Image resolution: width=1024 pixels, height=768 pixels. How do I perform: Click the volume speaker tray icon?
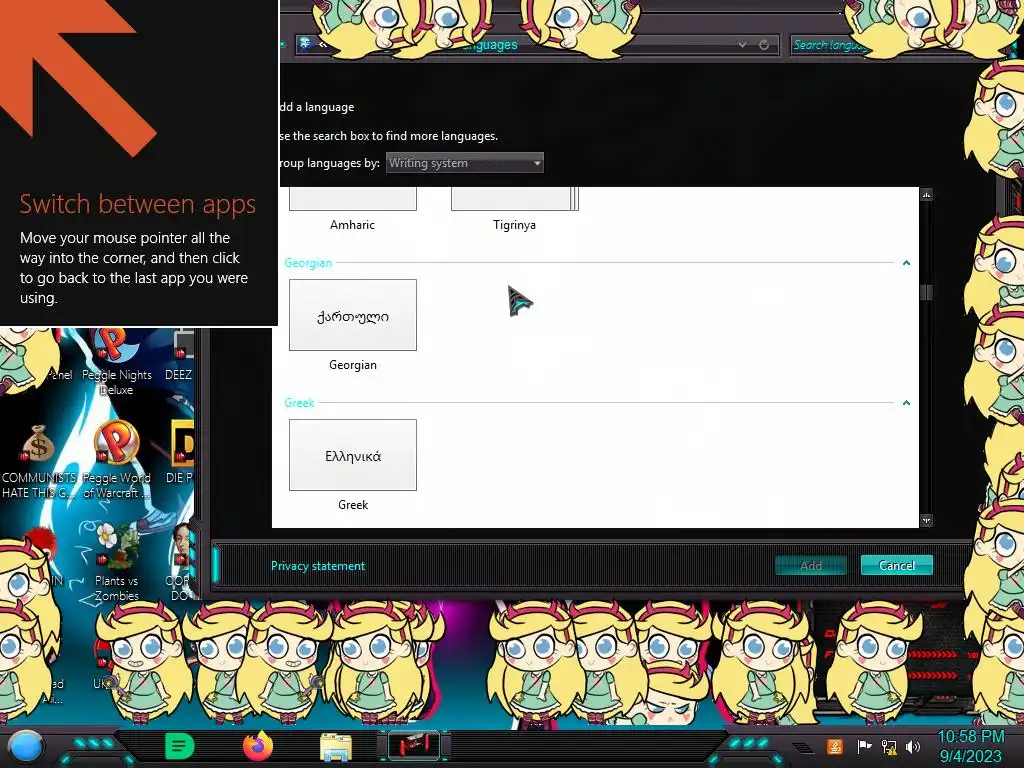[x=913, y=746]
